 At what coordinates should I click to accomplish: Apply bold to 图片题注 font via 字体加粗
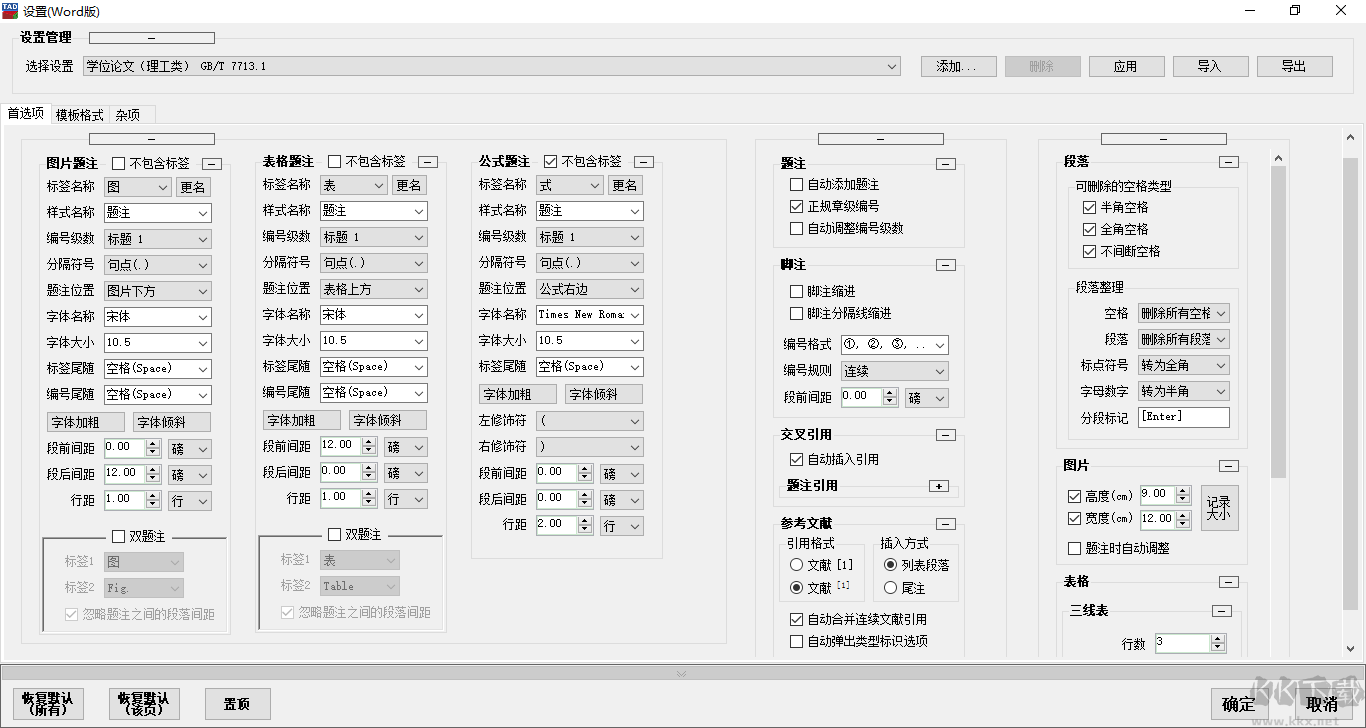coord(85,421)
